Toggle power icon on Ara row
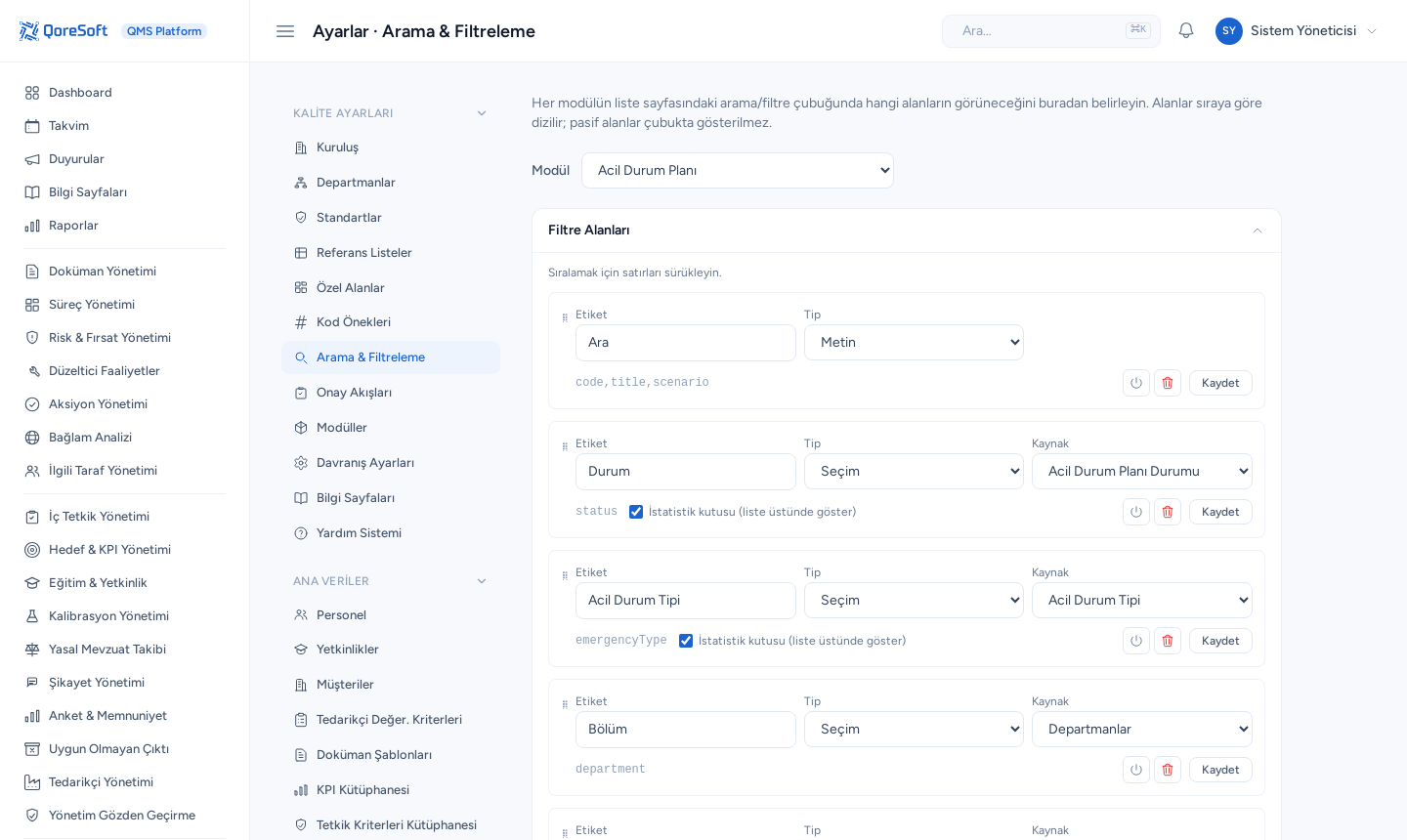The height and width of the screenshot is (840, 1407). (x=1136, y=383)
